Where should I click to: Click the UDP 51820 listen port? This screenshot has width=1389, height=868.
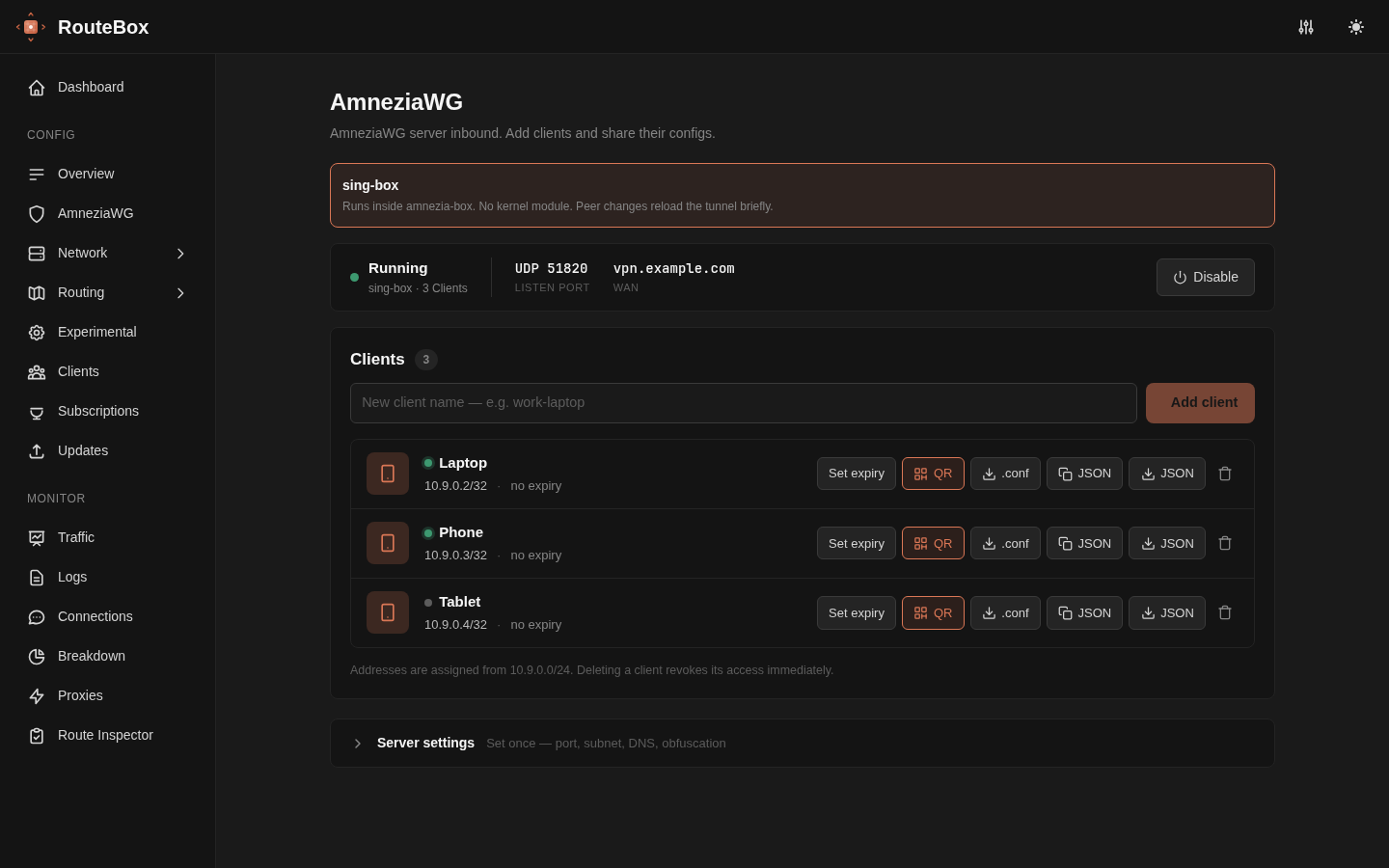552,268
